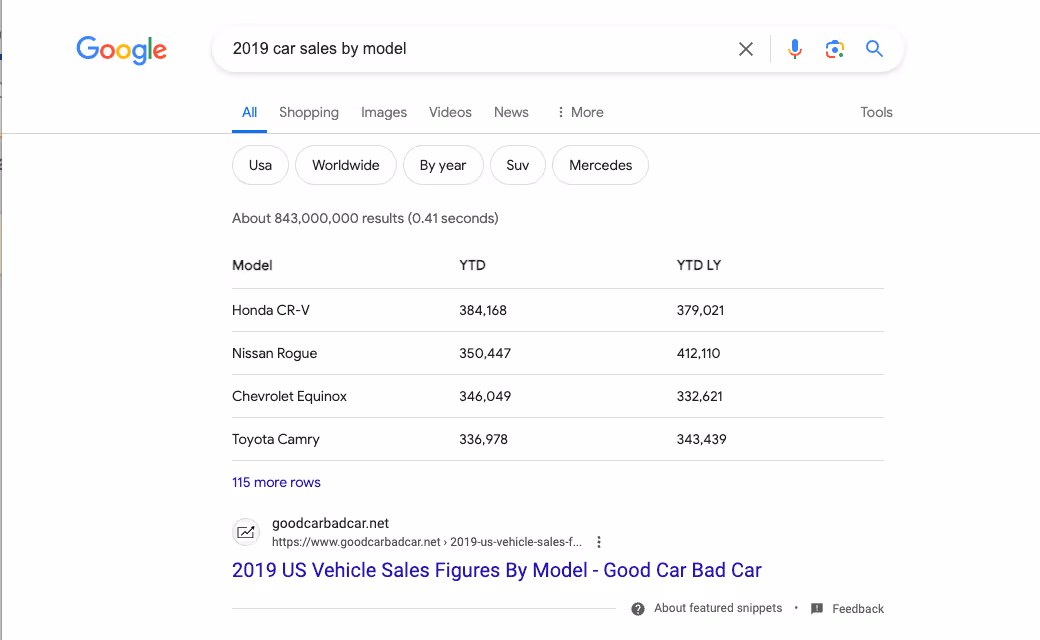The width and height of the screenshot is (1040, 640).
Task: Apply the By year filter chip
Action: coord(443,165)
